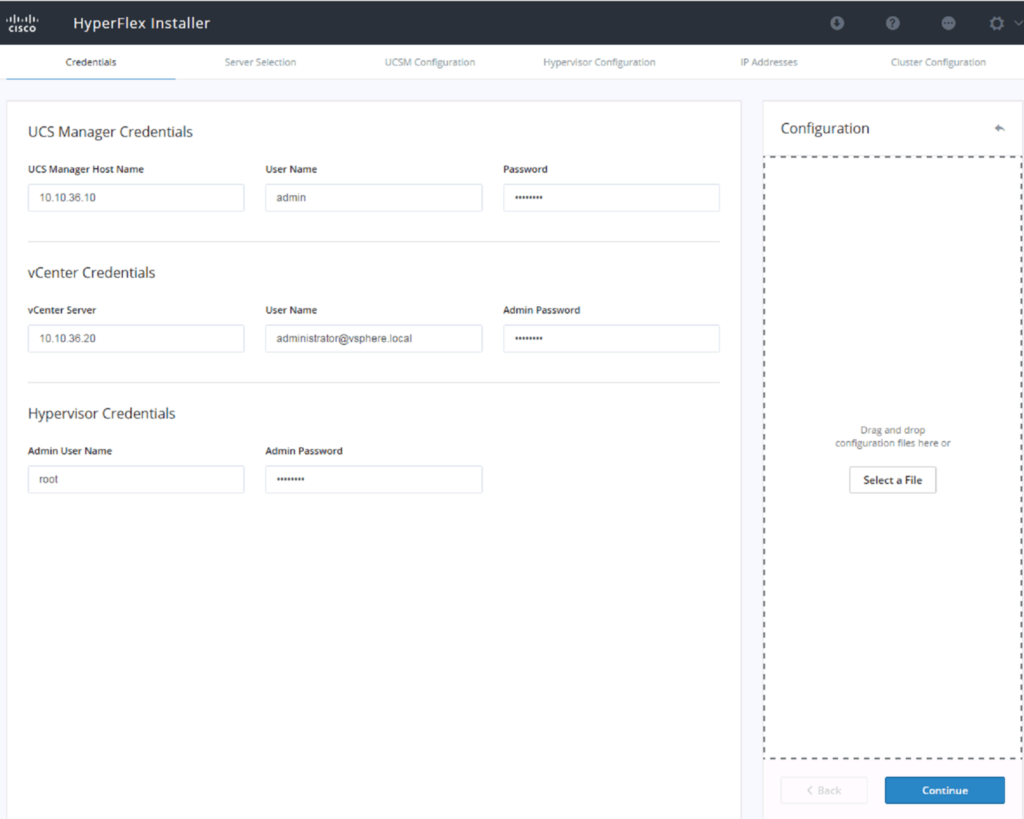Click vCenter Admin Password field
The height and width of the screenshot is (819, 1024).
(x=611, y=338)
